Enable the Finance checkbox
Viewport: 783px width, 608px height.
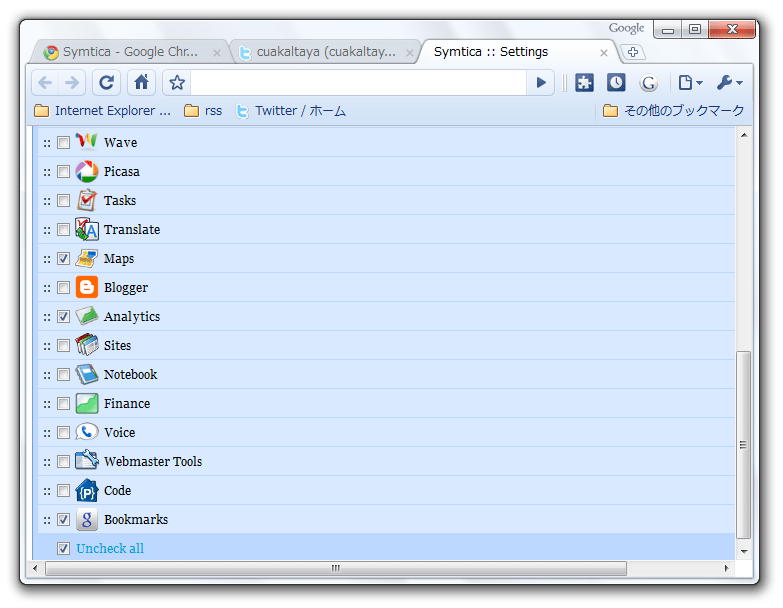pos(63,403)
